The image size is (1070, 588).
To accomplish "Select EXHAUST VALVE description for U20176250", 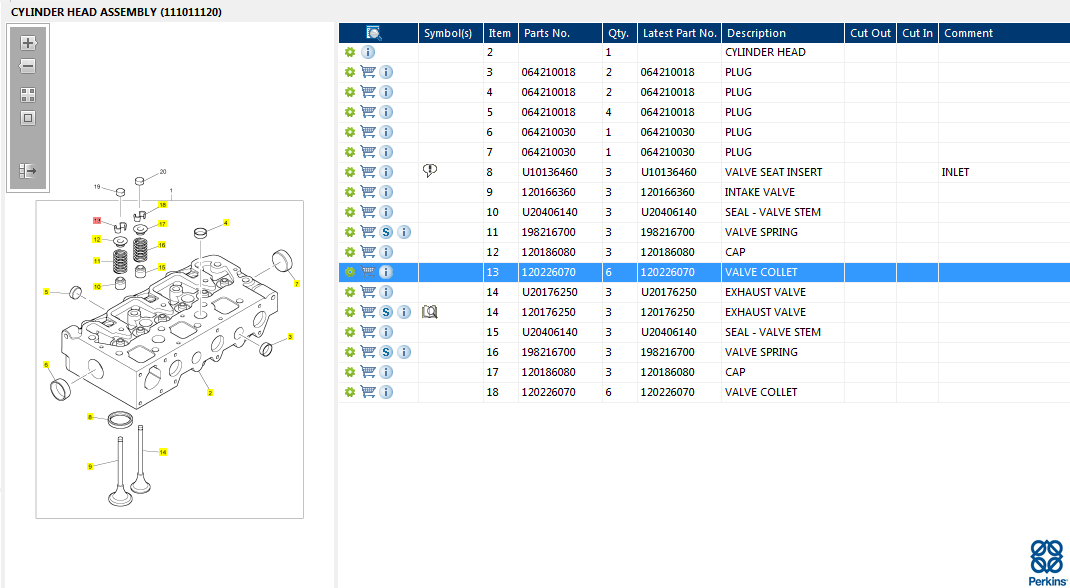I will pyautogui.click(x=765, y=292).
